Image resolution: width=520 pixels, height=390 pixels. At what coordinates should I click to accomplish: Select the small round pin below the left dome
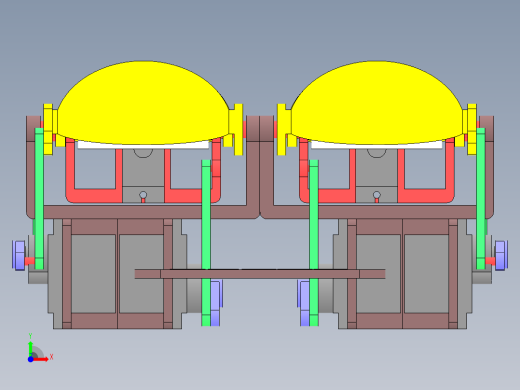tap(143, 195)
